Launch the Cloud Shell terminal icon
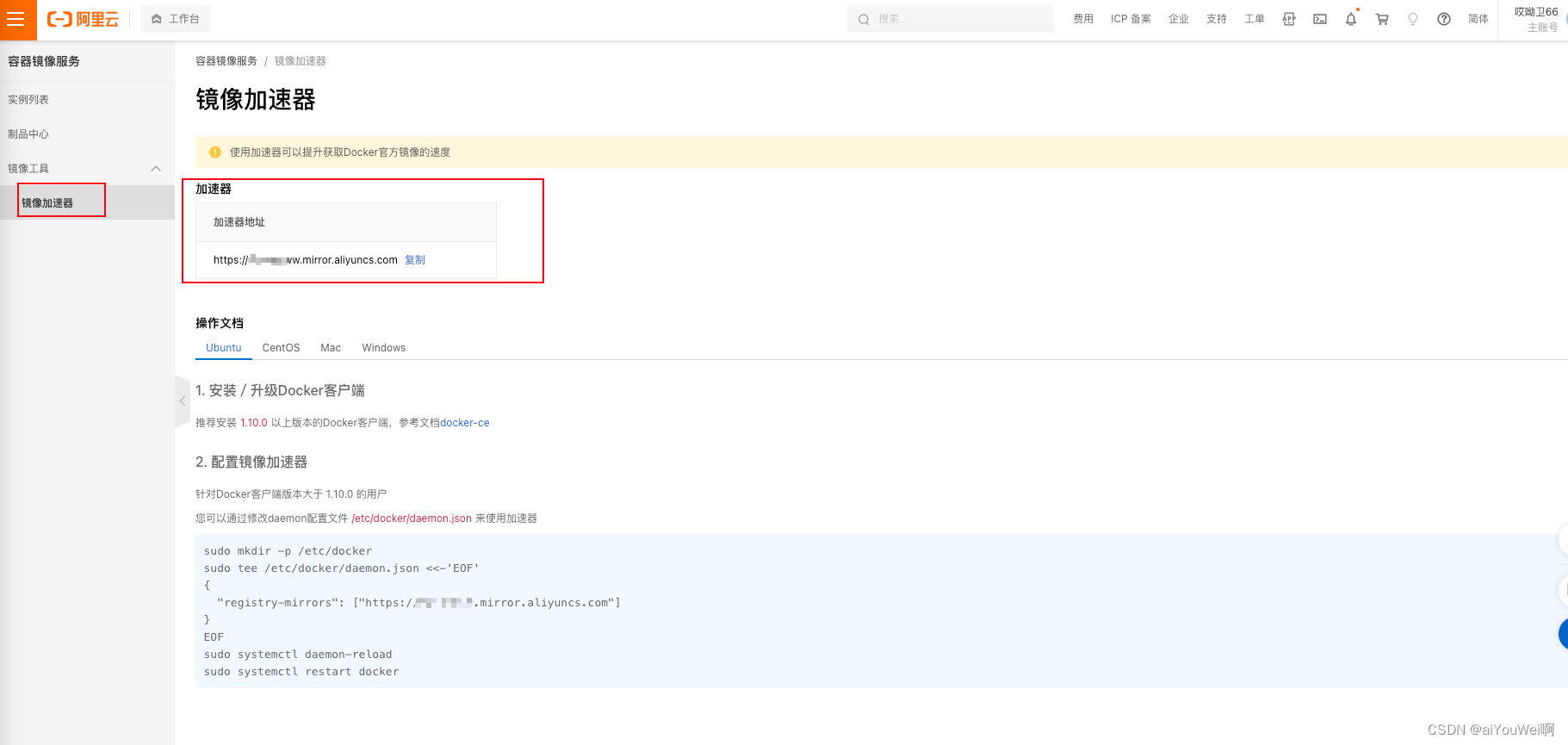 1320,19
